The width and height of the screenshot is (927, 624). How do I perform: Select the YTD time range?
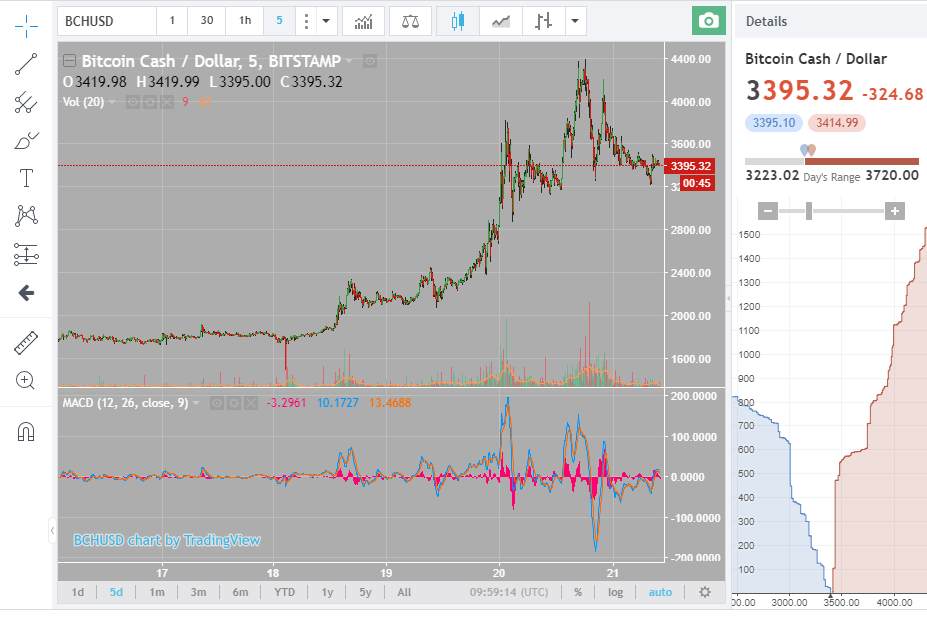[284, 592]
